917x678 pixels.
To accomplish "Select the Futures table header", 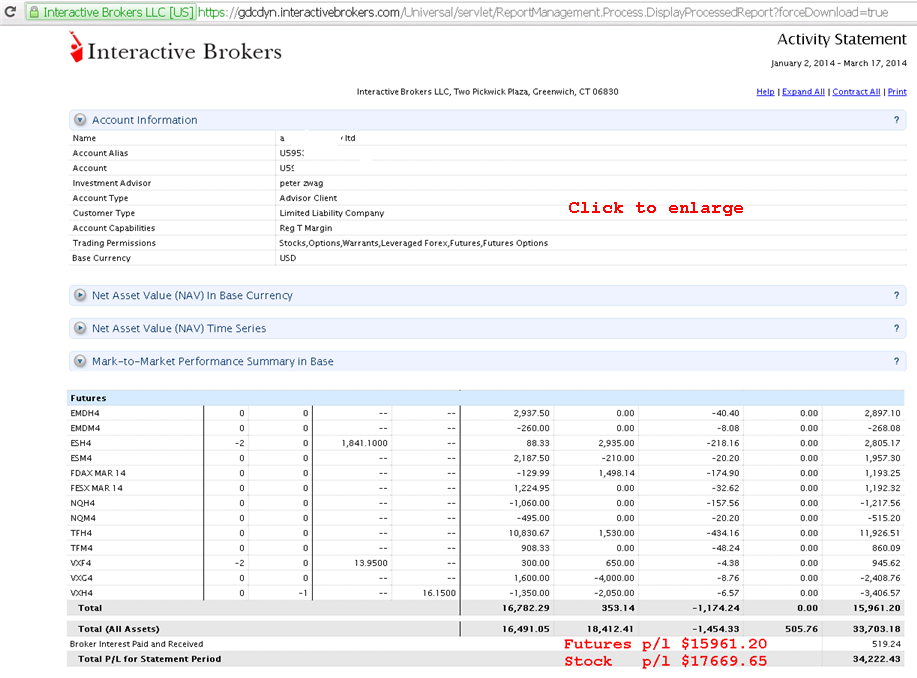I will pos(88,398).
